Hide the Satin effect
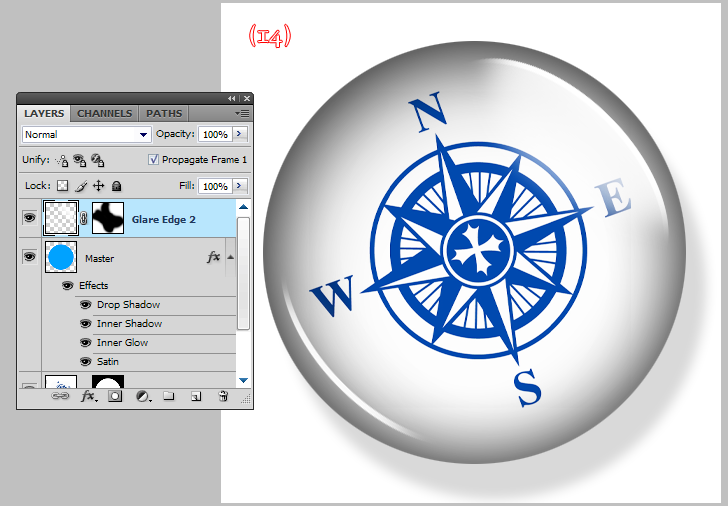This screenshot has width=728, height=506. (x=85, y=362)
